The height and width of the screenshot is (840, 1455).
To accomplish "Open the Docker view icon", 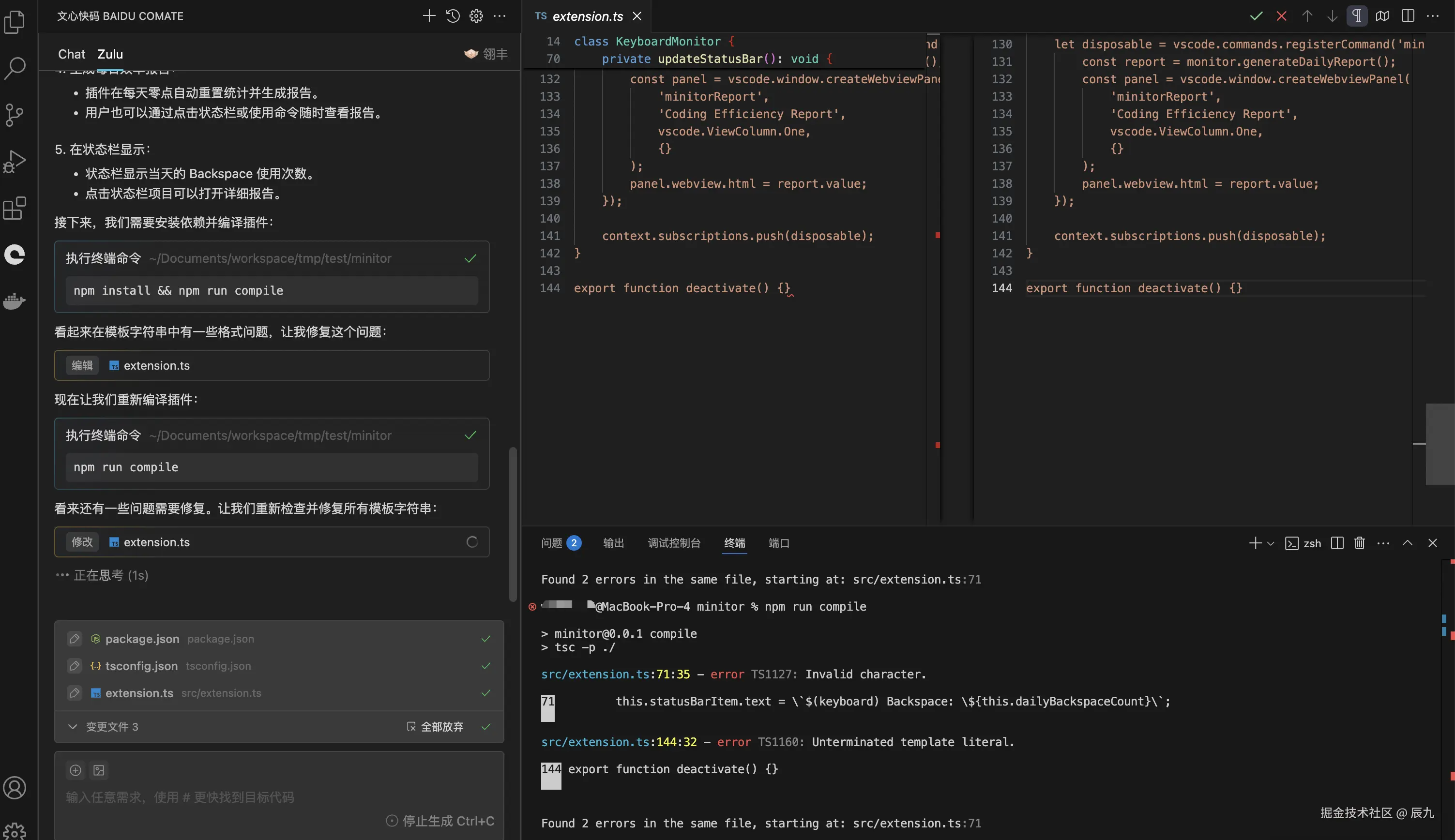I will [x=15, y=300].
